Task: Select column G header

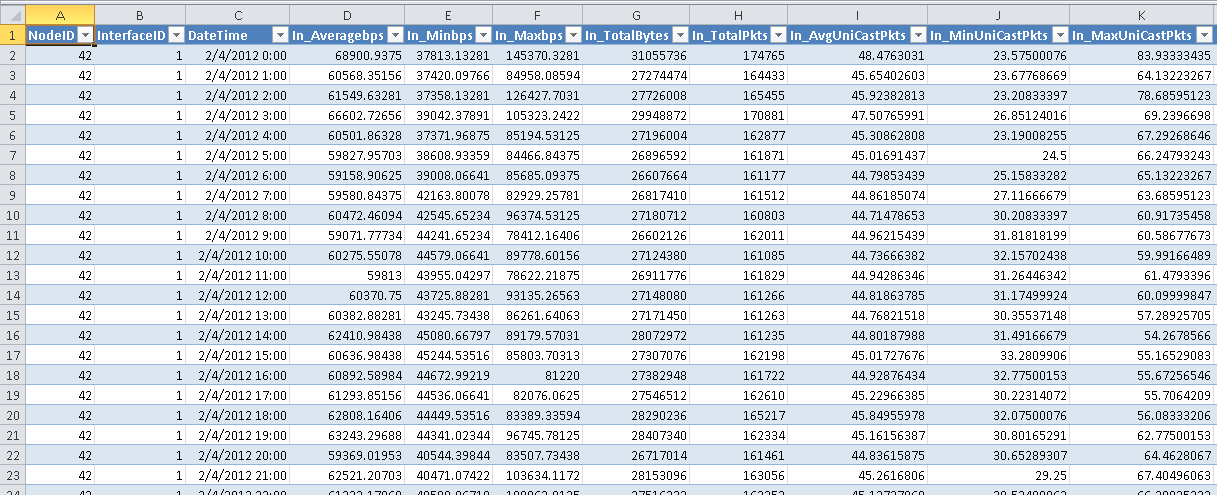Action: (636, 15)
